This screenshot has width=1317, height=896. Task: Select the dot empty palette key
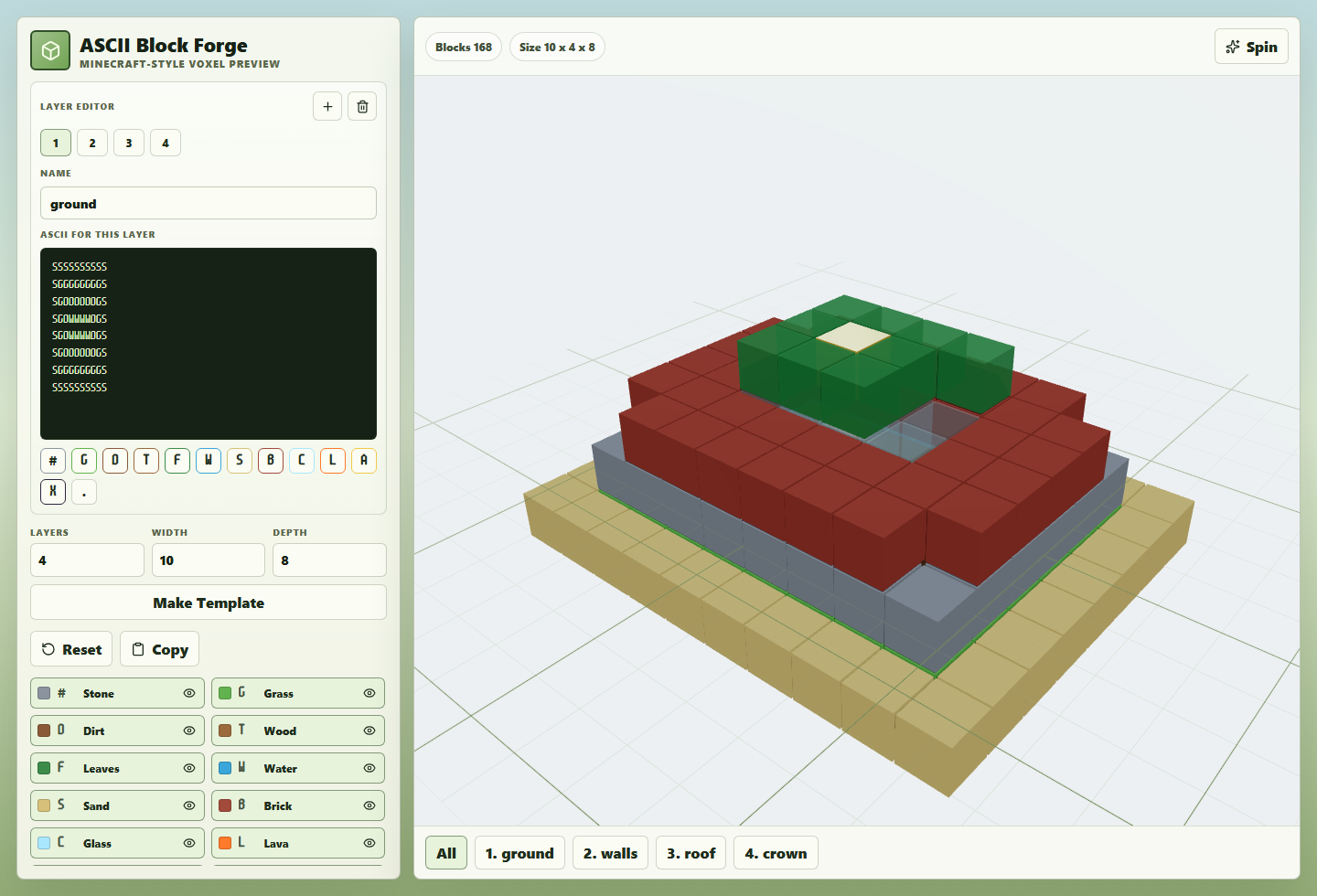pos(84,492)
